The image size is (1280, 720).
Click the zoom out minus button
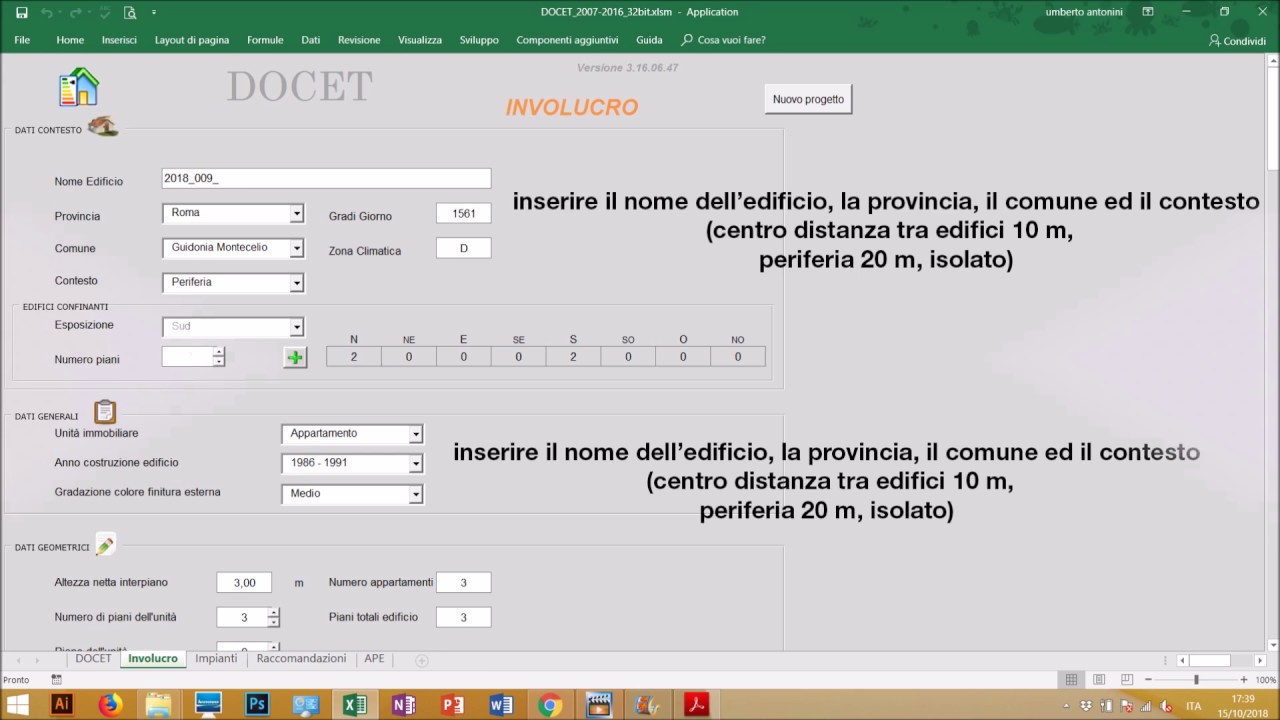[1149, 679]
